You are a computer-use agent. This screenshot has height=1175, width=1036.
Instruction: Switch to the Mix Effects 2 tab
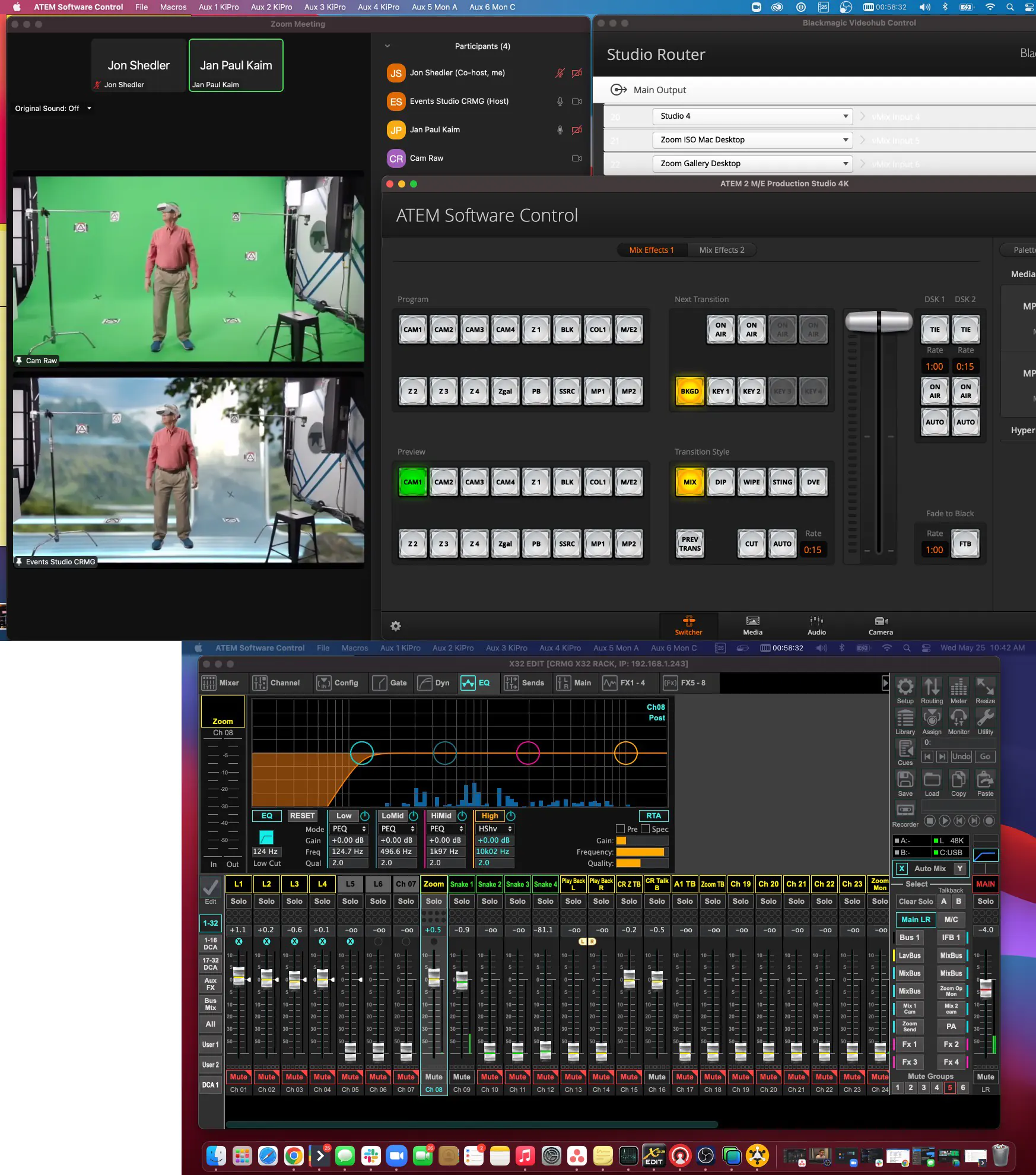722,250
